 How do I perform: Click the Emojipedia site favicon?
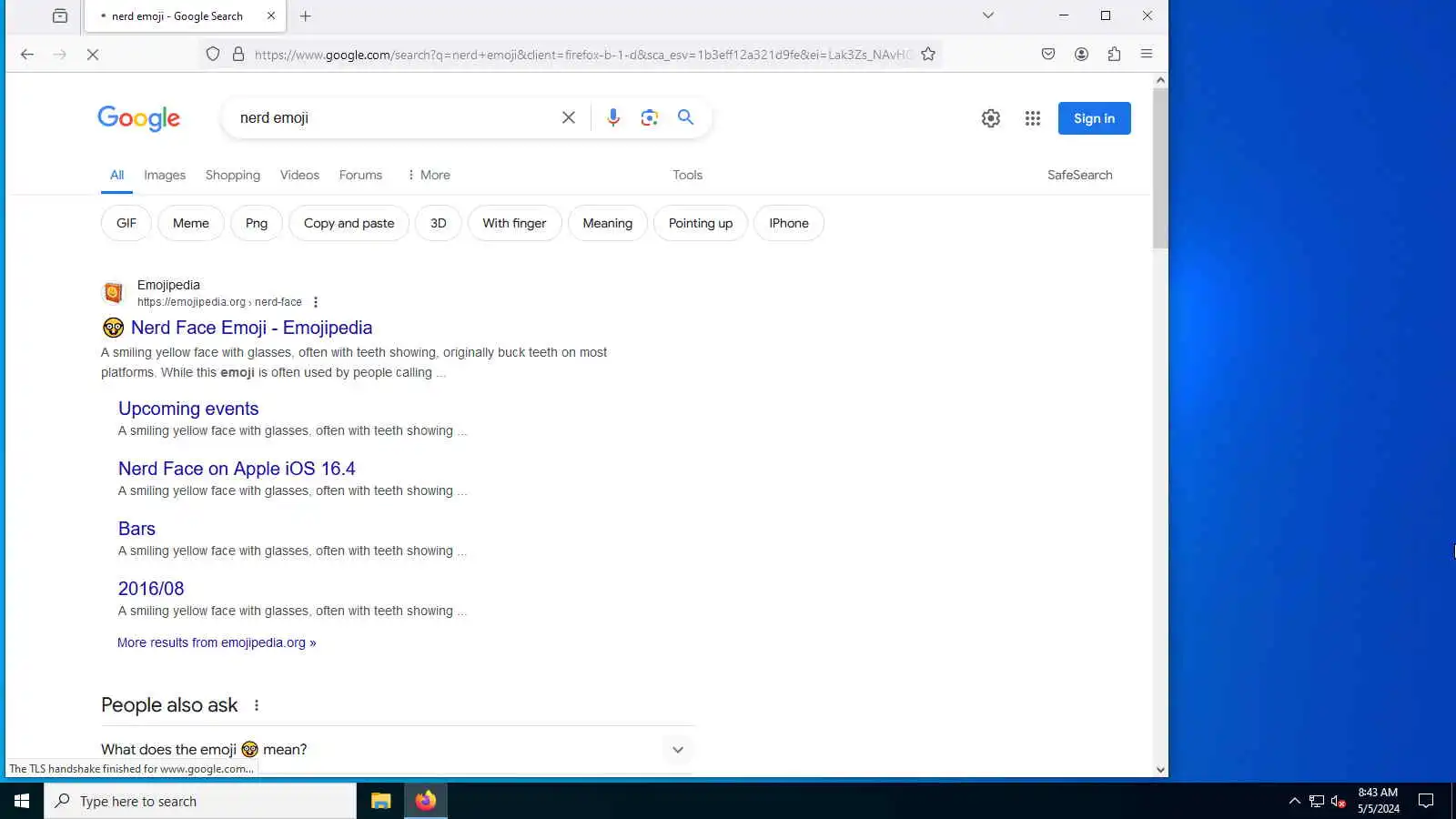pos(113,293)
